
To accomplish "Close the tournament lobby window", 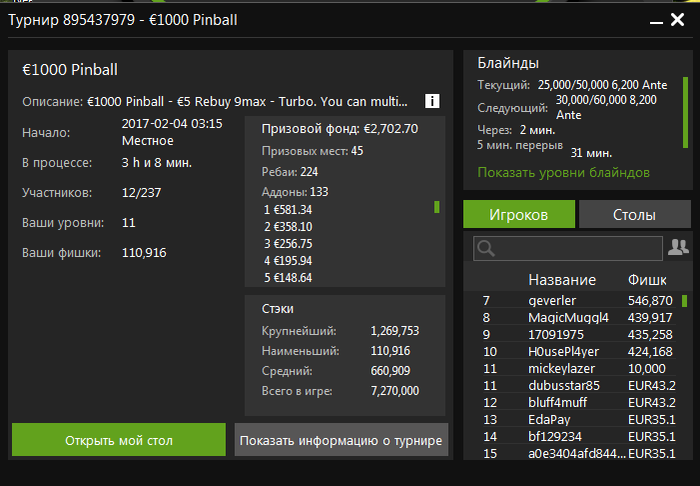I will 677,20.
